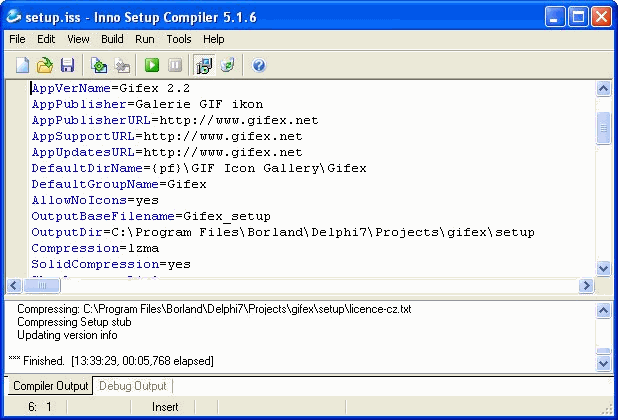The width and height of the screenshot is (618, 420).
Task: Click the Pause toolbar icon
Action: pyautogui.click(x=175, y=65)
